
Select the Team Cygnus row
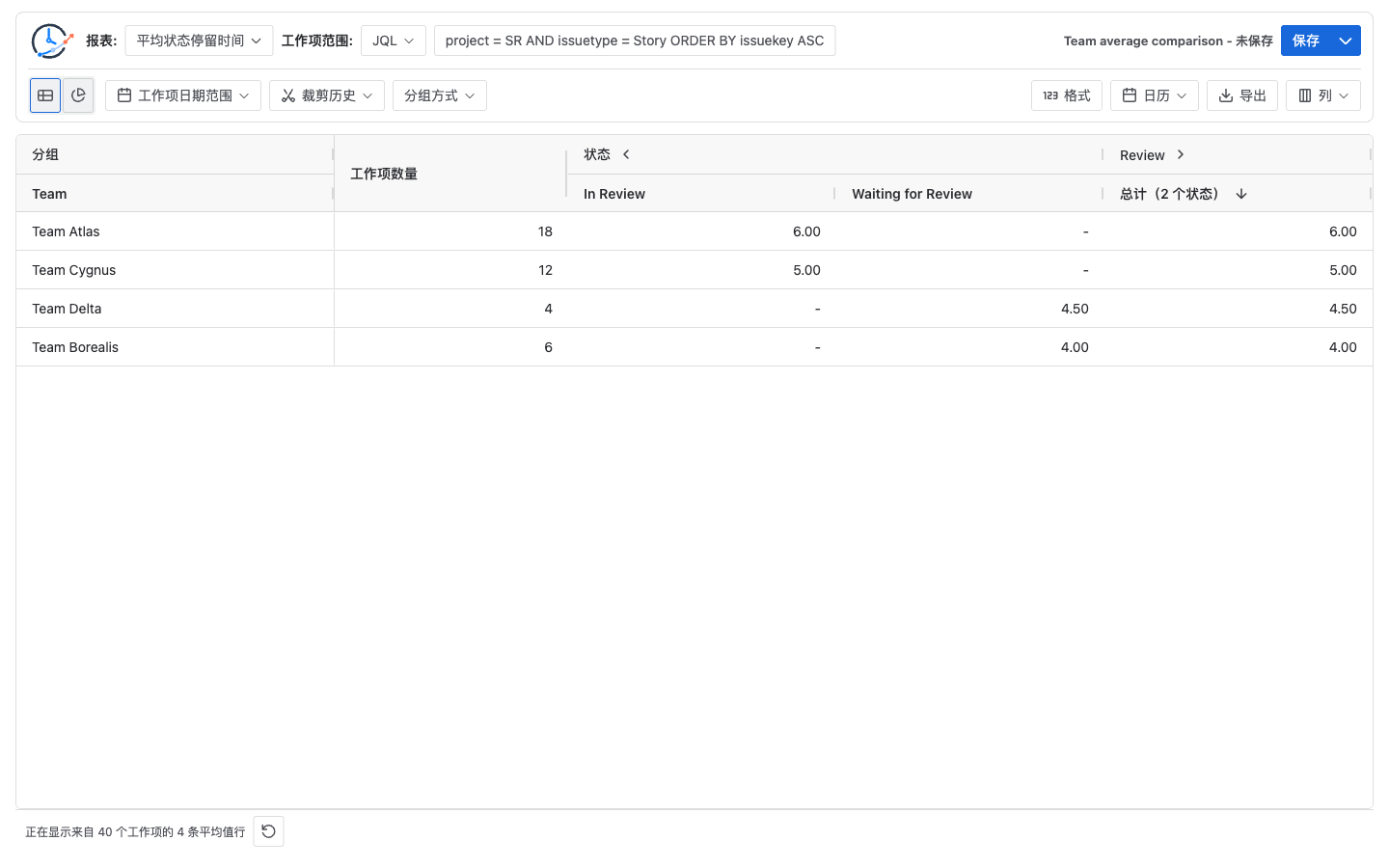point(694,270)
